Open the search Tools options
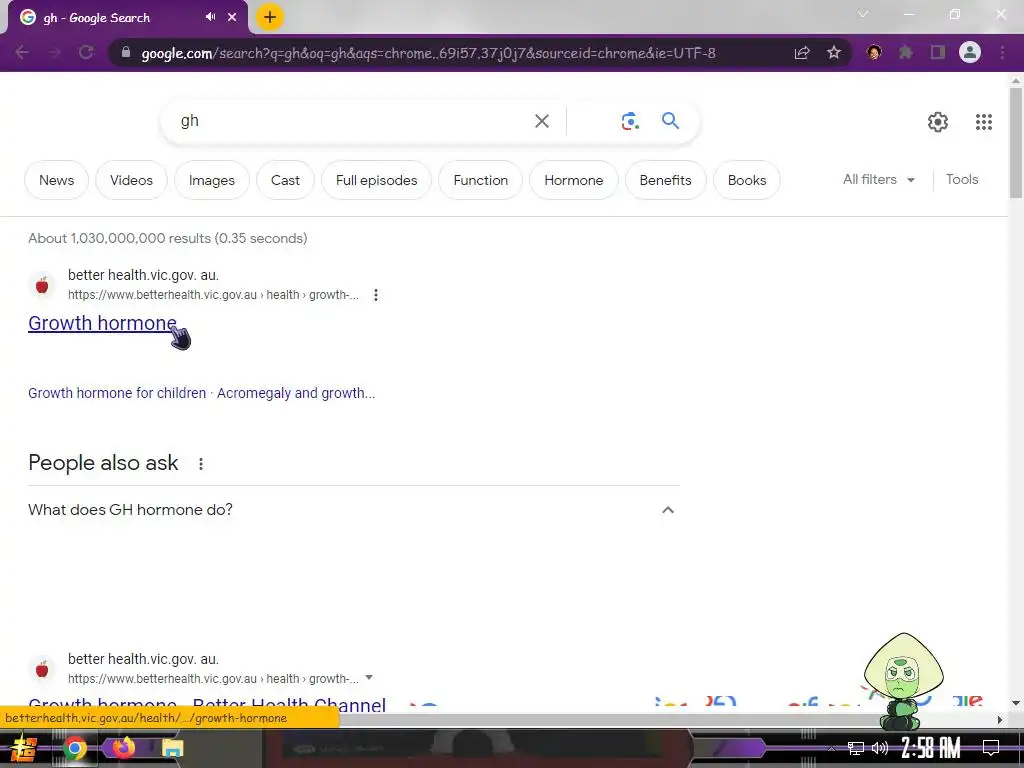 coord(962,180)
